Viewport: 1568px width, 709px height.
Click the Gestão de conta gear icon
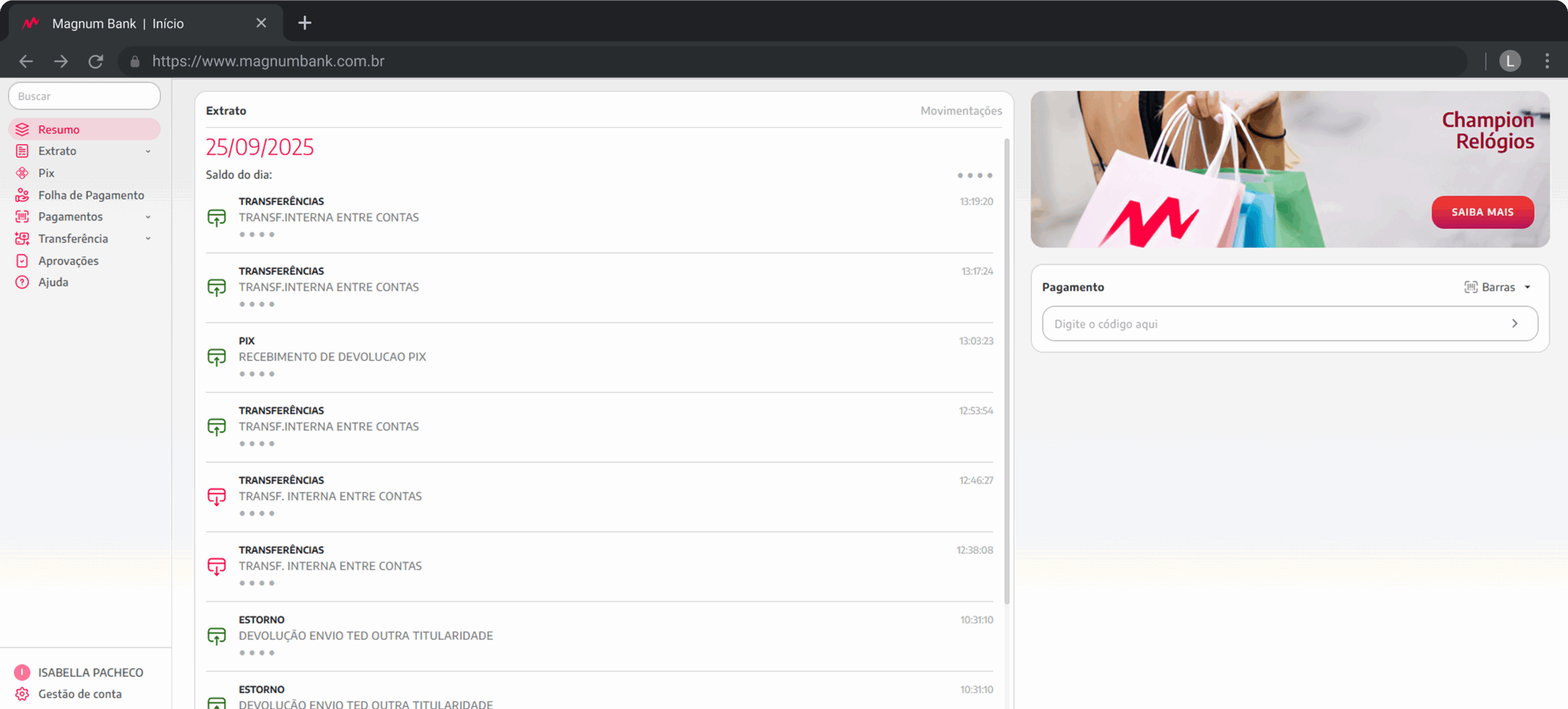(x=22, y=694)
